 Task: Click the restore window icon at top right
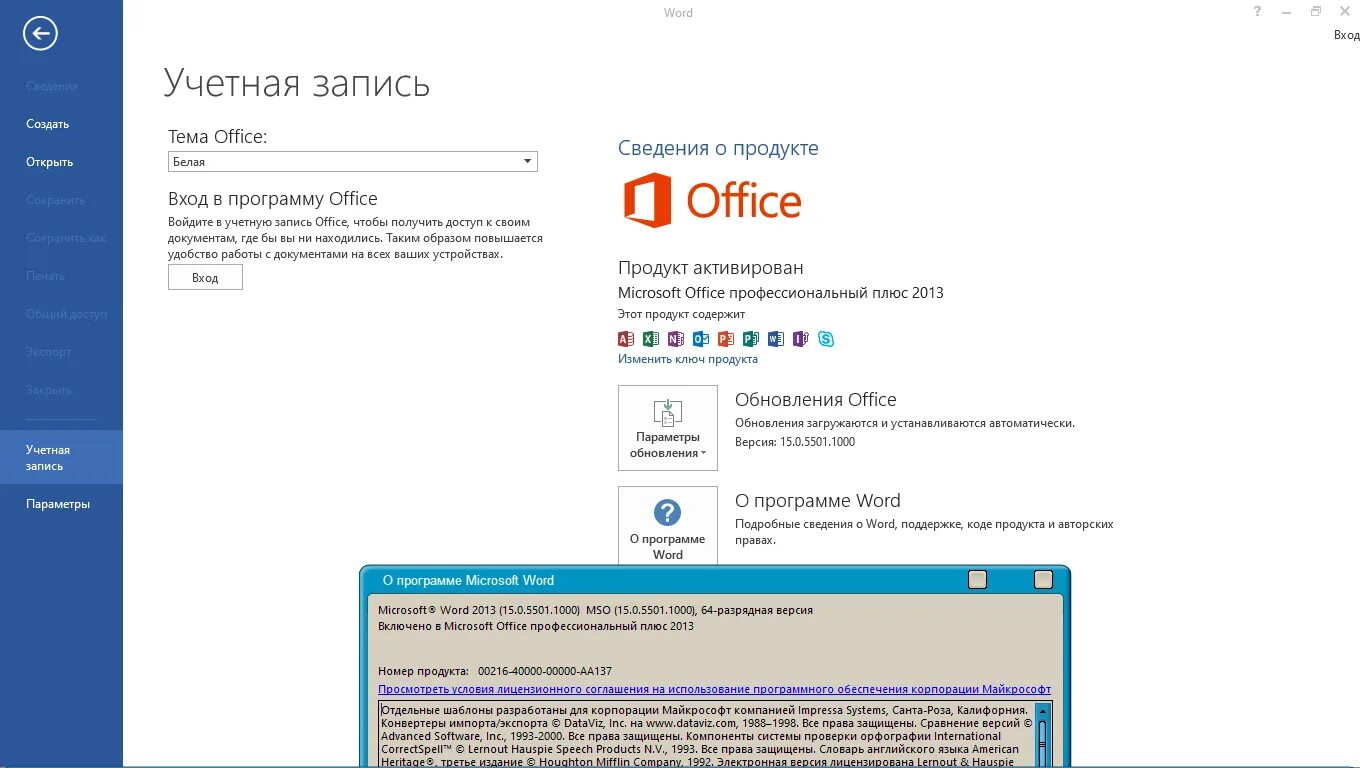1316,12
